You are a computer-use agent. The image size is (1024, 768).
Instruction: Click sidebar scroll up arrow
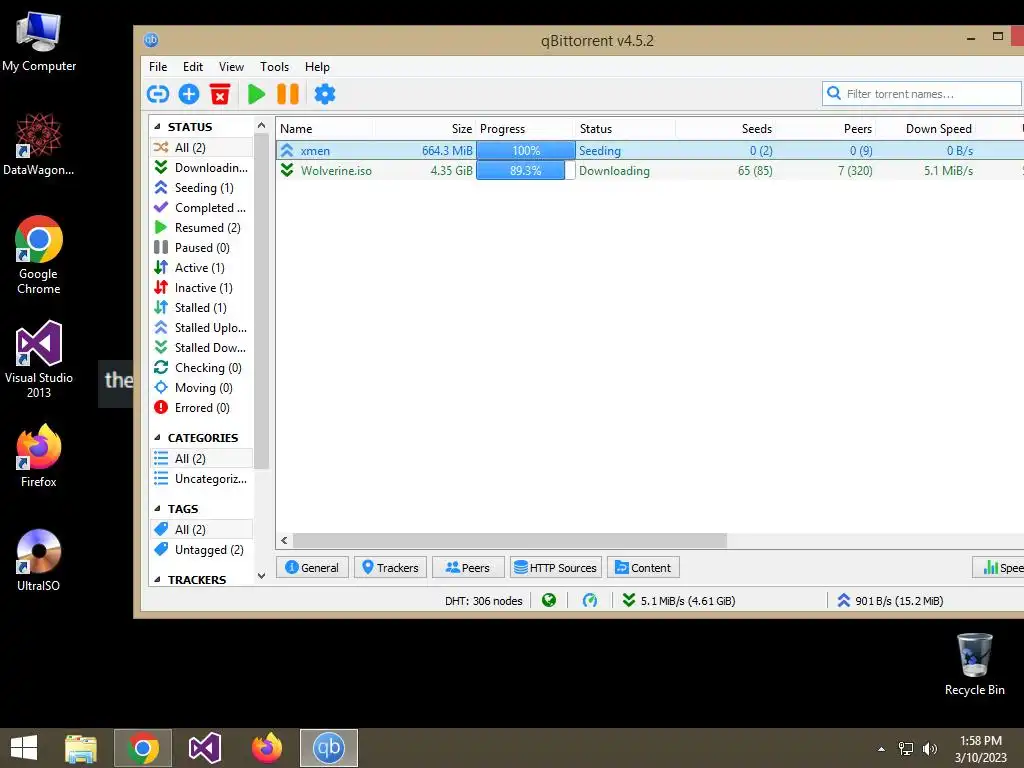click(261, 125)
